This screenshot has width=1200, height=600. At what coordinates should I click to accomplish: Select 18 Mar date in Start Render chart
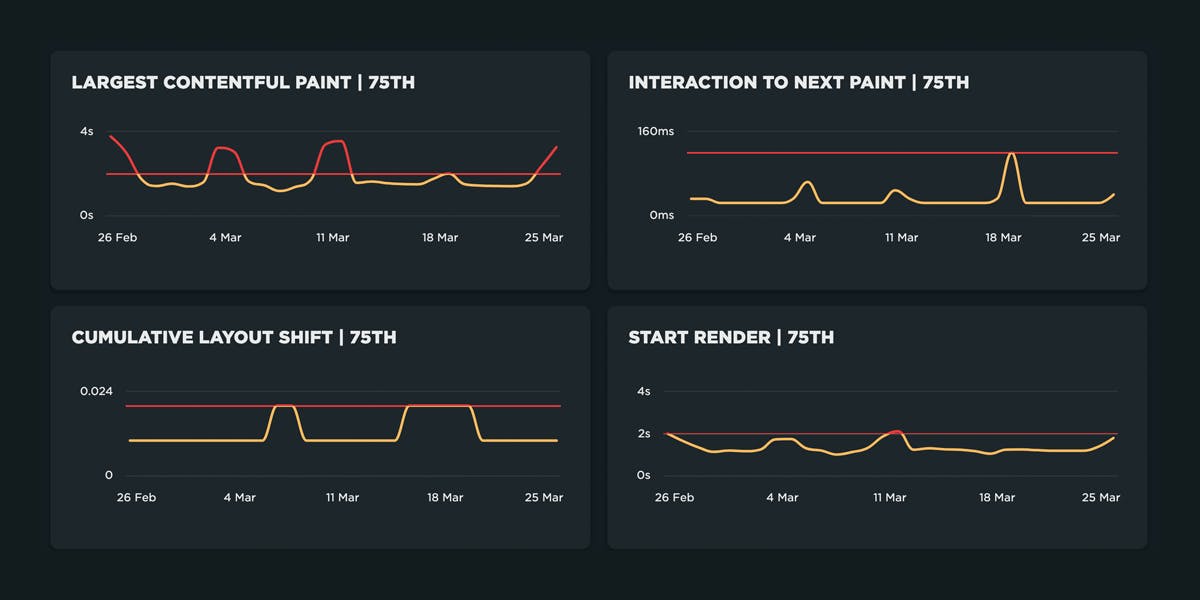(997, 498)
